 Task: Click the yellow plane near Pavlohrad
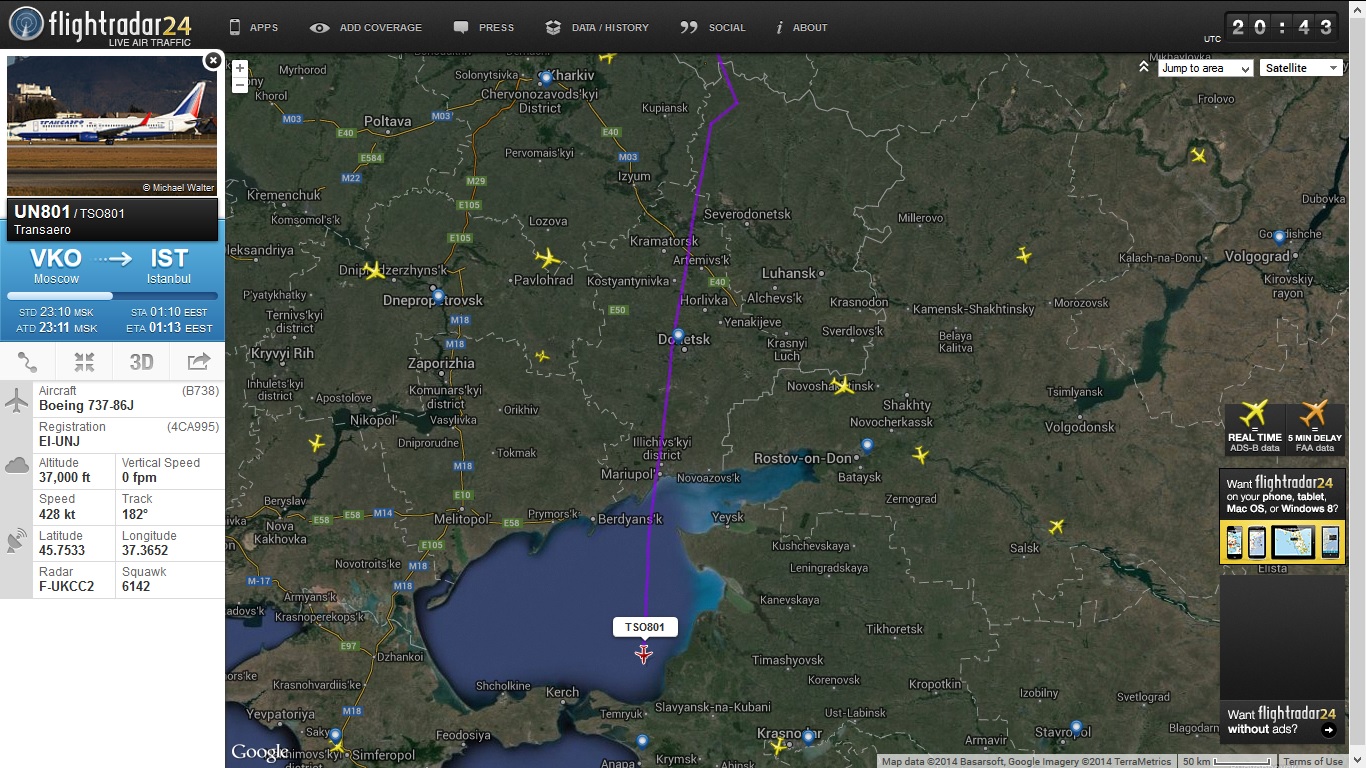(547, 259)
